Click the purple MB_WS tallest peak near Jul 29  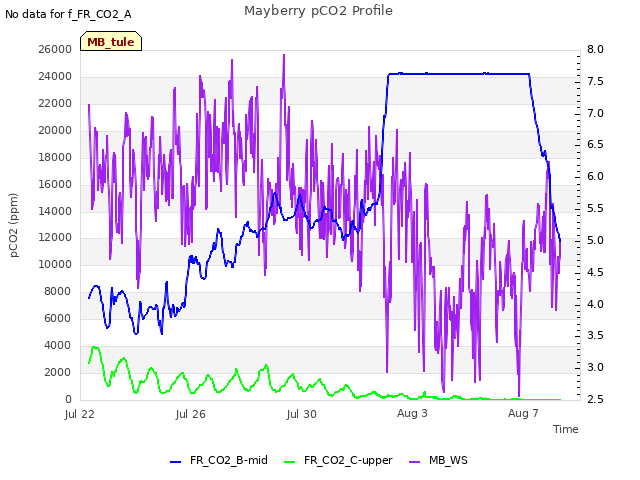(x=284, y=56)
